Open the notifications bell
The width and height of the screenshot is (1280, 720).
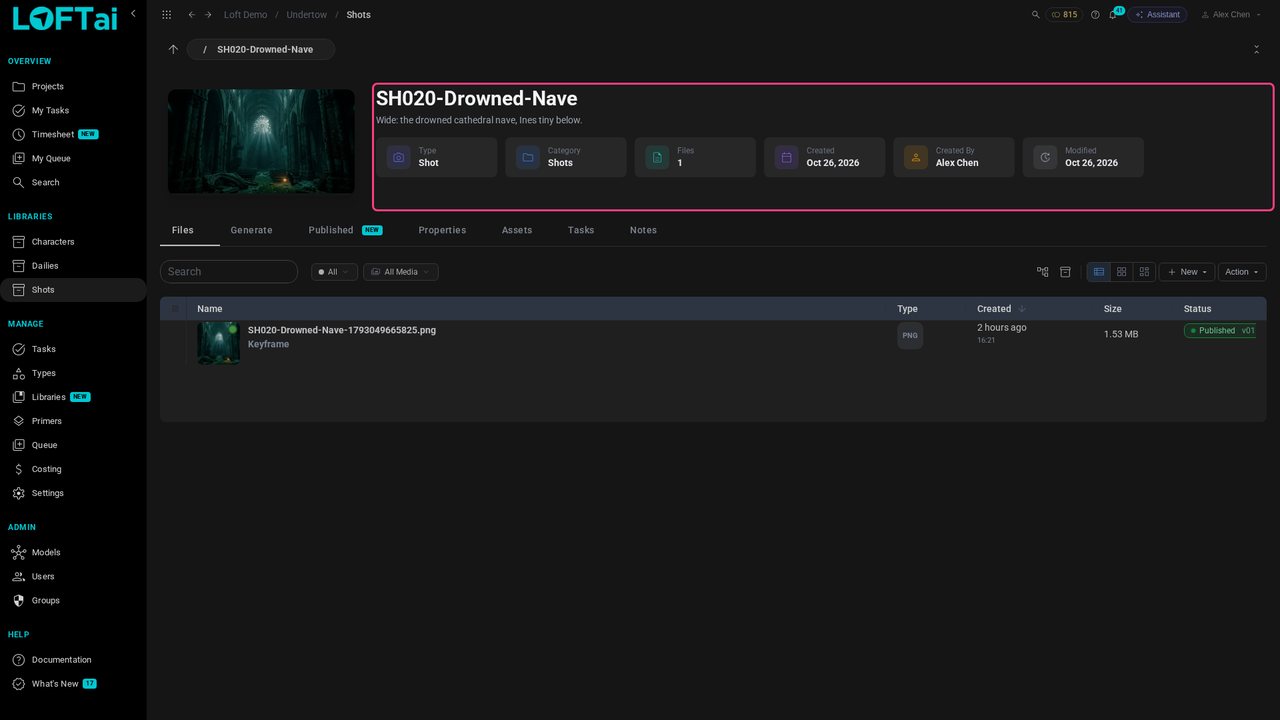pyautogui.click(x=1112, y=15)
